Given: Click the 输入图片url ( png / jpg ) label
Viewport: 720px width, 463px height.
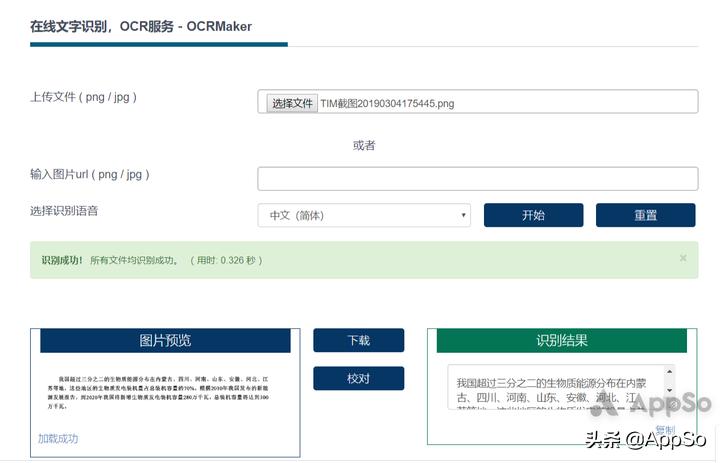Looking at the screenshot, I should point(90,175).
